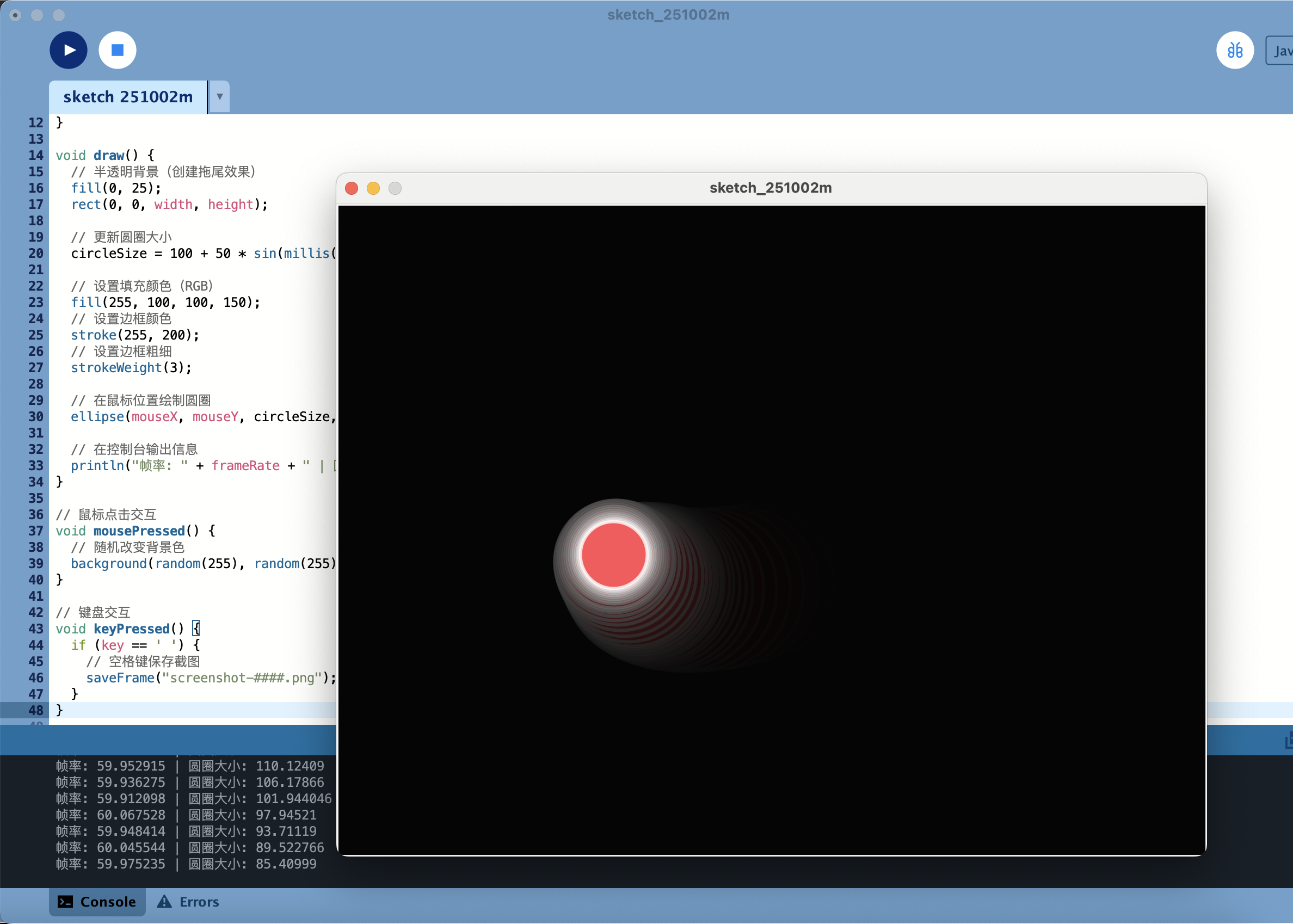Open the tab arrow menu beside sketch tab
1293x924 pixels.
coord(219,97)
